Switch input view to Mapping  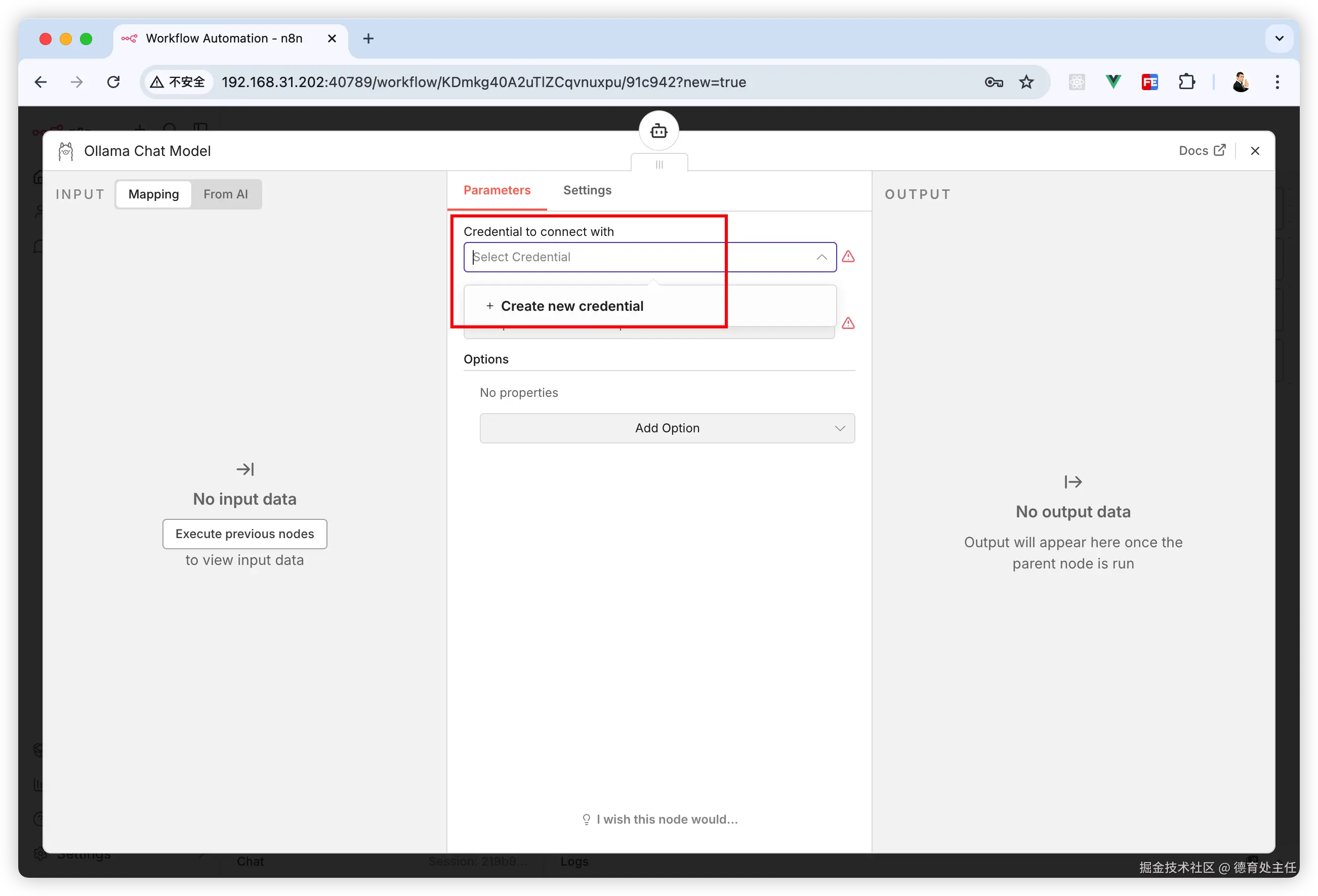153,194
